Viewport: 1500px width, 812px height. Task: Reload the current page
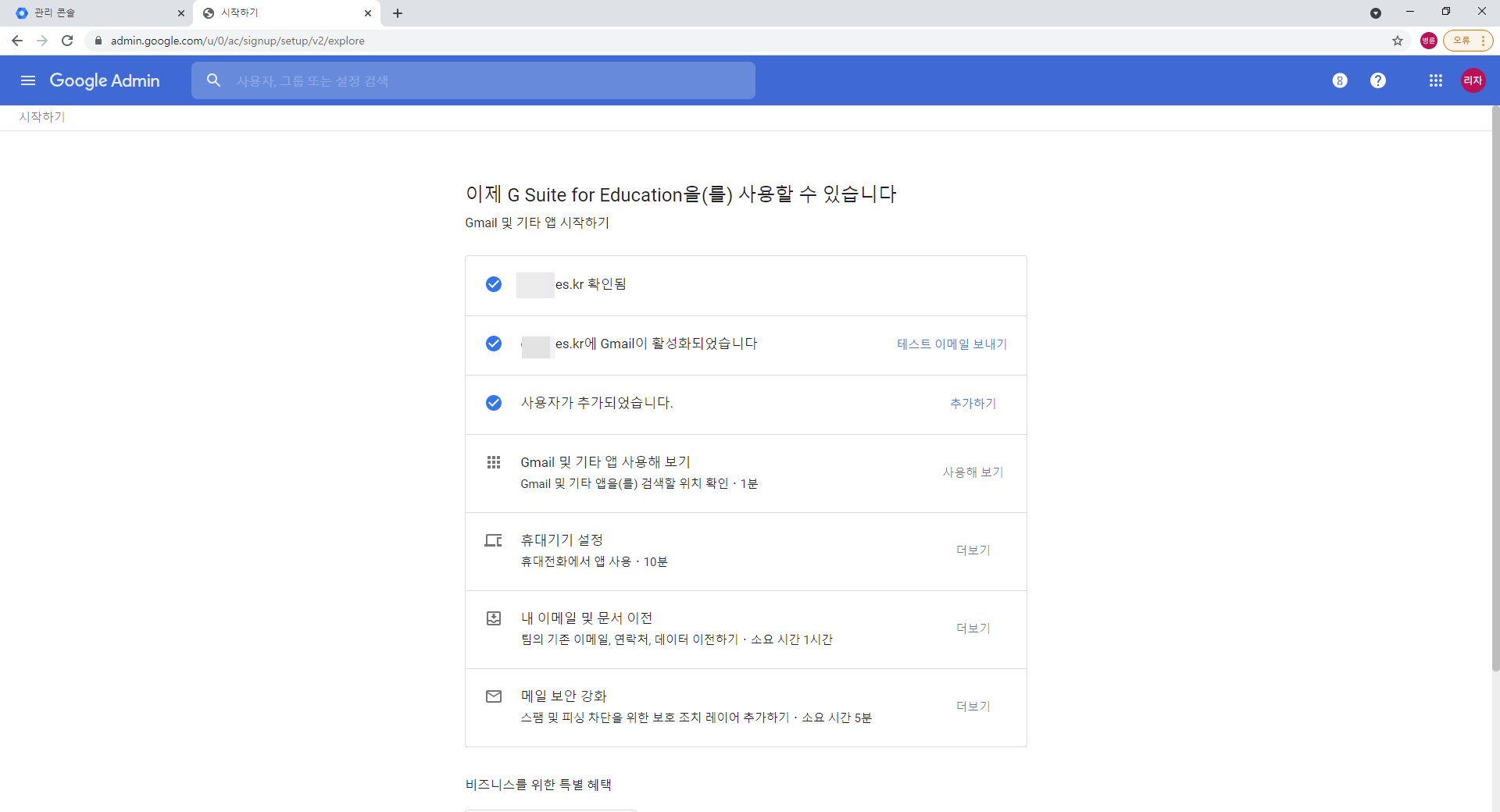[x=67, y=41]
